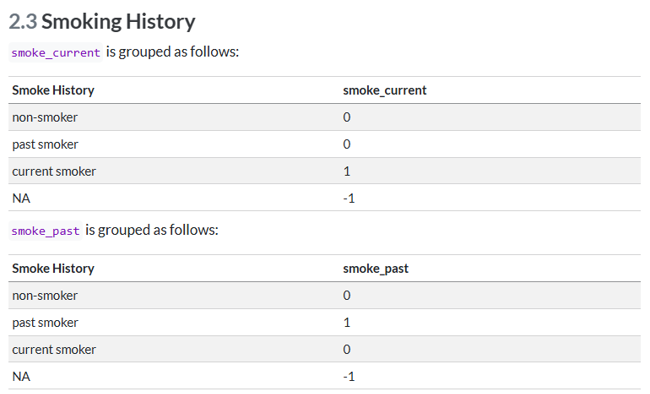Click 'past smoker' cell in first table
This screenshot has width=650, height=394.
click(x=45, y=145)
